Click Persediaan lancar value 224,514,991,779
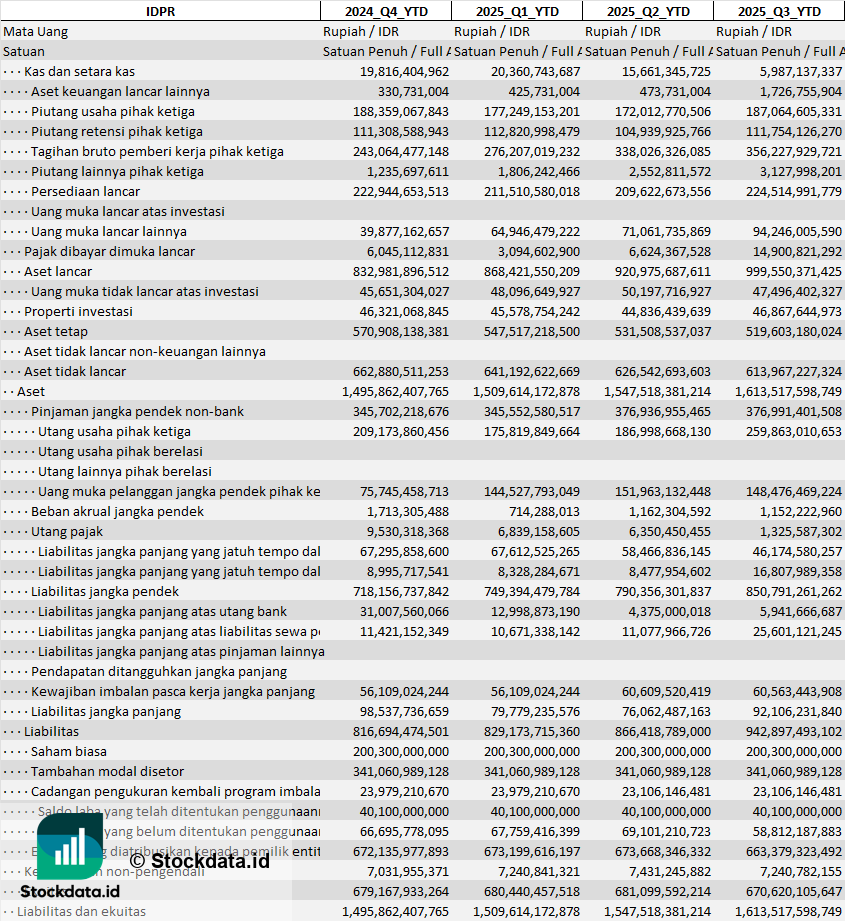The height and width of the screenshot is (921, 845). point(794,191)
